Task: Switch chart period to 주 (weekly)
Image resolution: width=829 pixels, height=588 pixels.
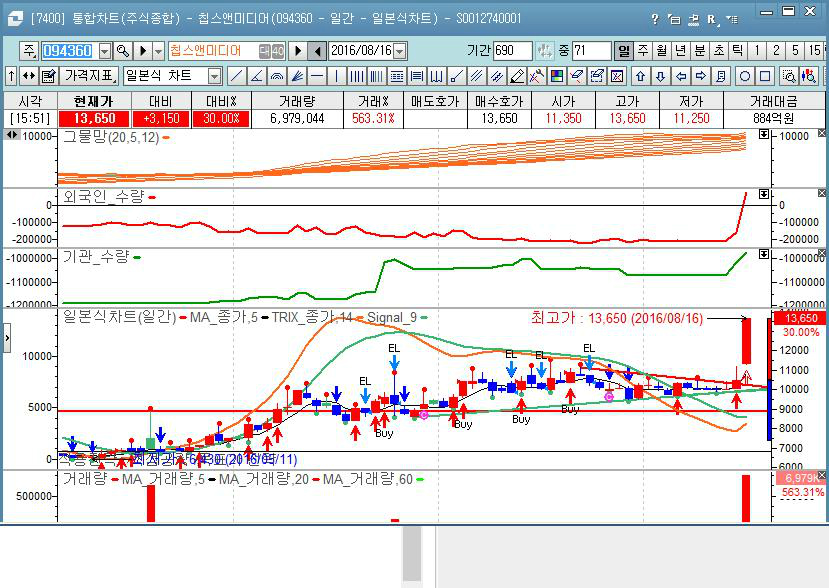Action: [x=642, y=51]
